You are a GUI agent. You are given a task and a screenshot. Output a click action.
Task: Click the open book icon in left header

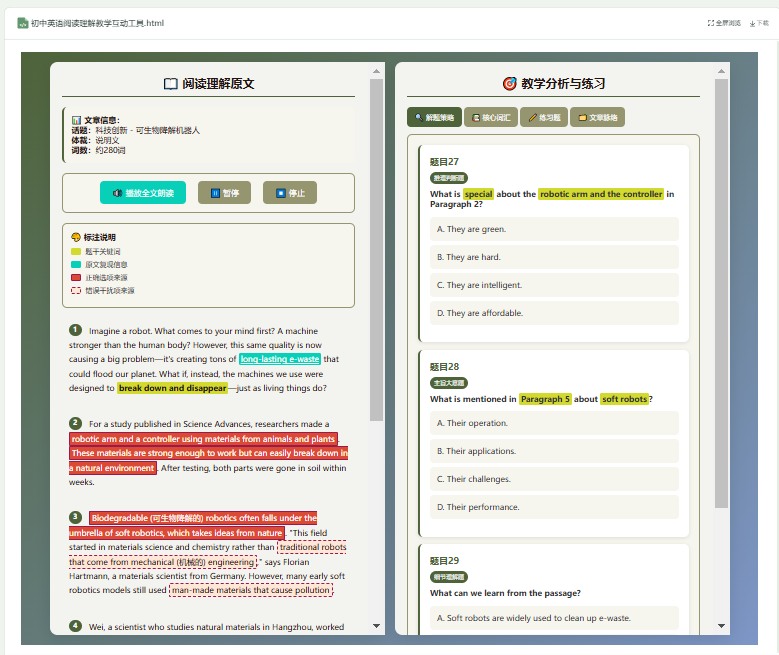click(x=170, y=84)
